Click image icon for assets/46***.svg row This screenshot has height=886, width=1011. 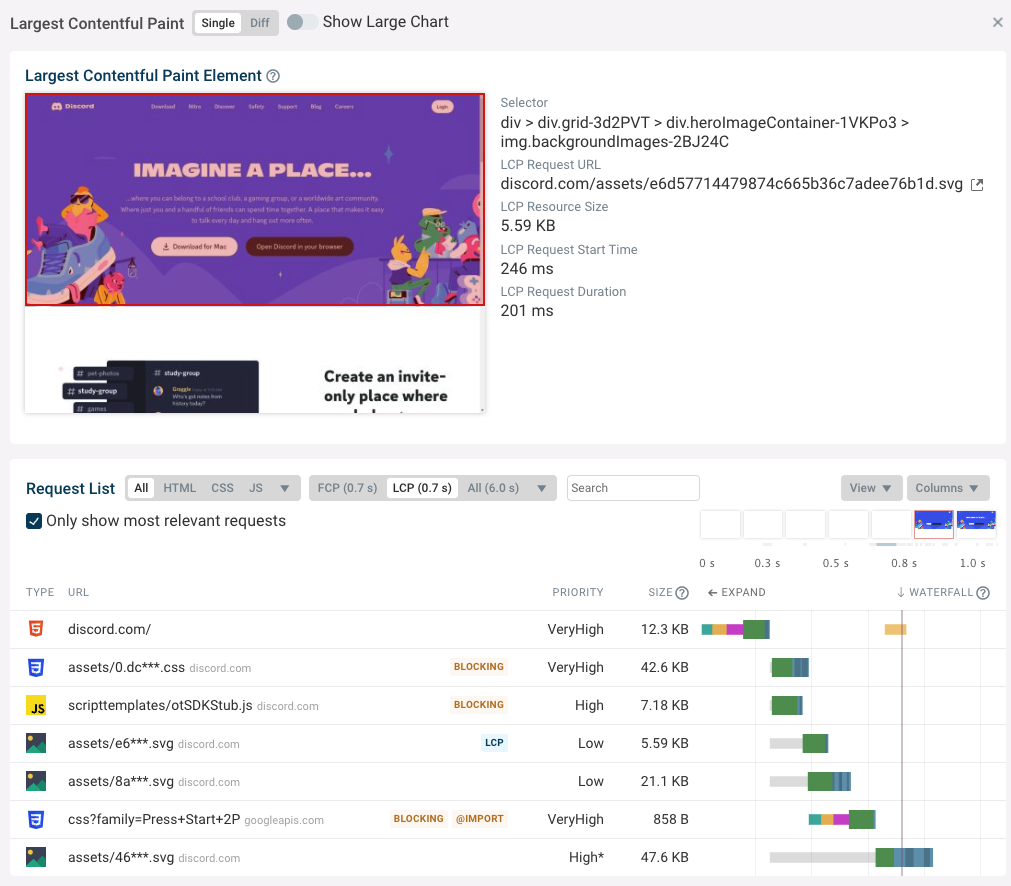pos(36,857)
